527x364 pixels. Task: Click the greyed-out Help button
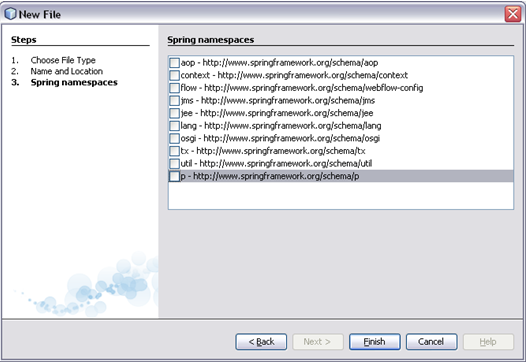[488, 342]
